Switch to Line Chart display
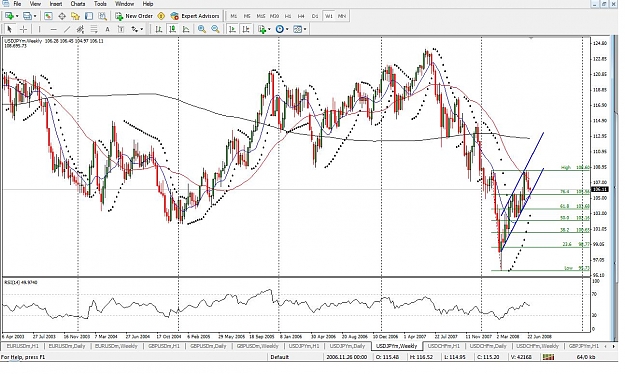Viewport: 625px width, 374px height. point(186,29)
